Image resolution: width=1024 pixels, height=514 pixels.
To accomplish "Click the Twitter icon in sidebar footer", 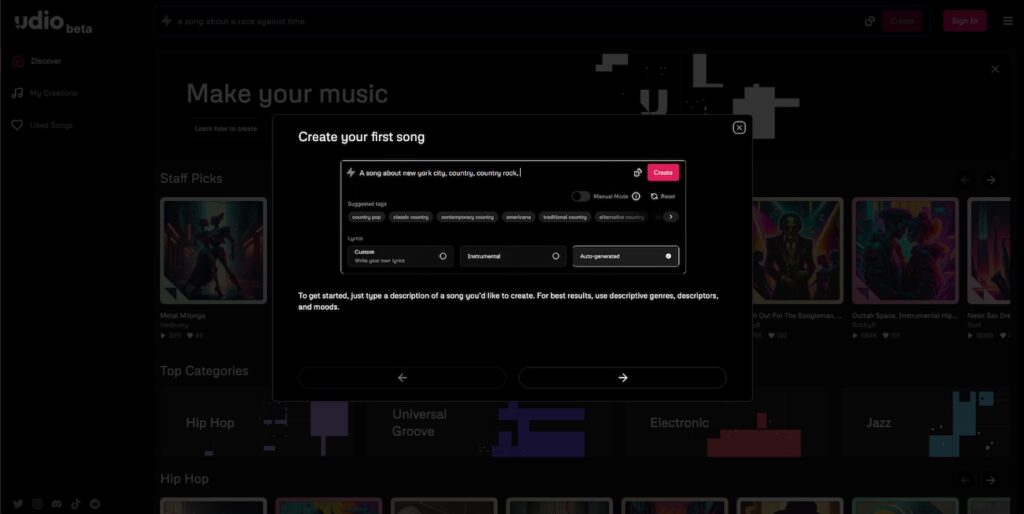I will coord(18,504).
